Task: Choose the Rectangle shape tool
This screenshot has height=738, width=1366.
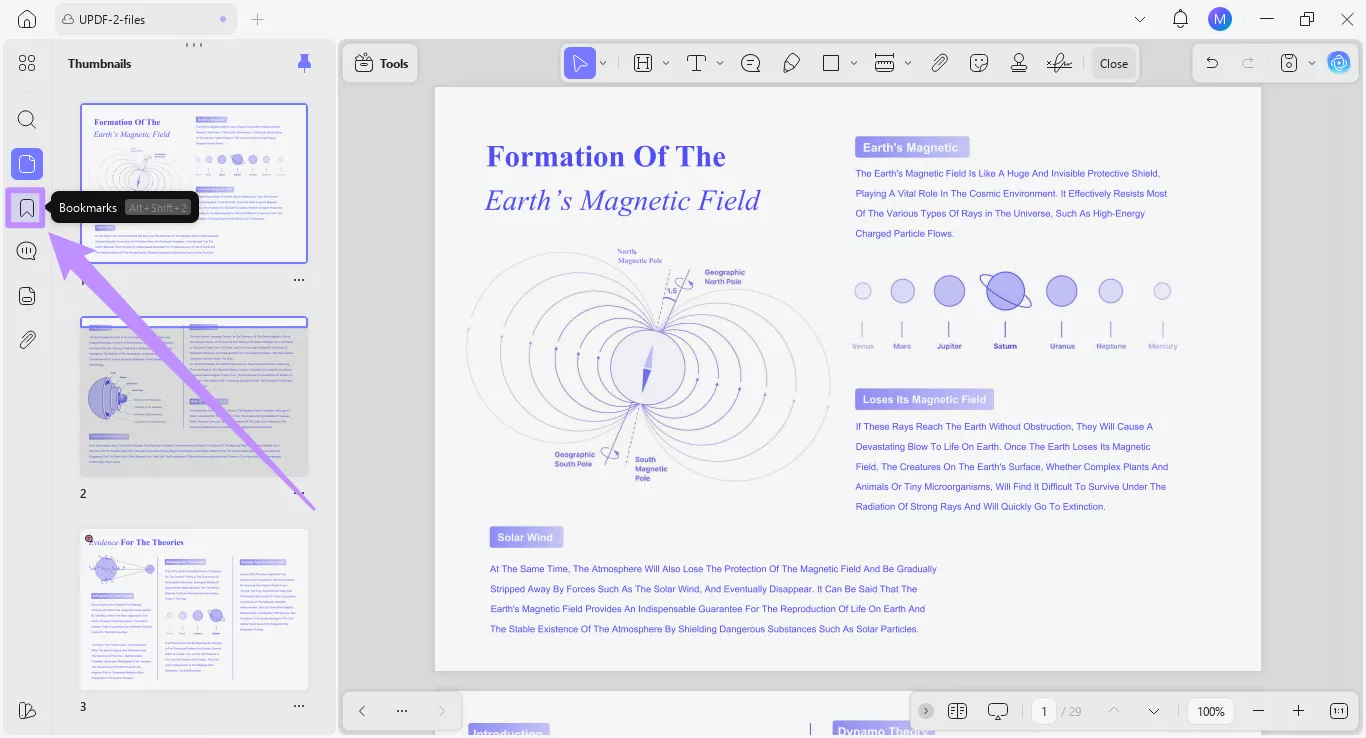Action: point(831,63)
